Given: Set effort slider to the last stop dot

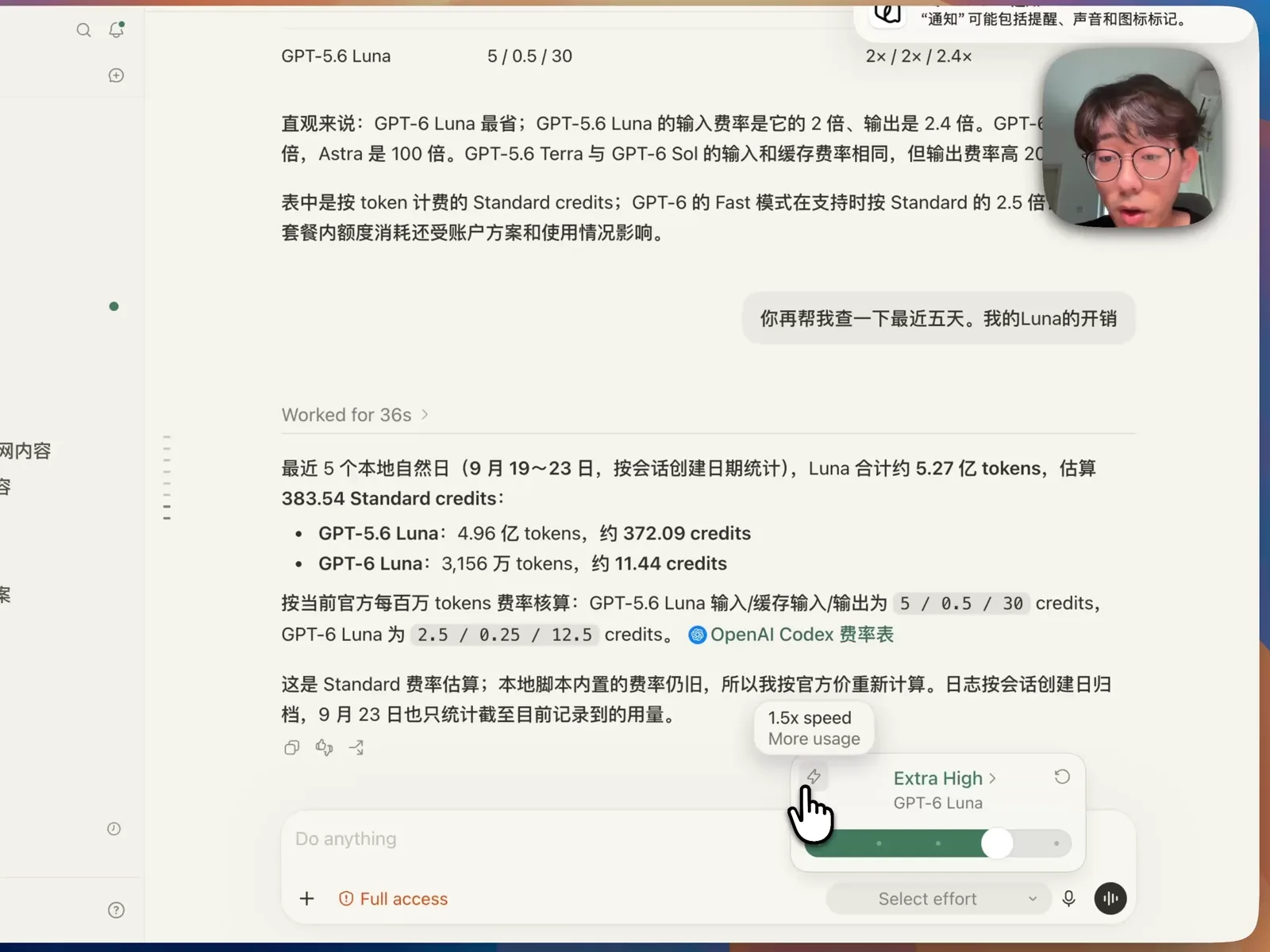Looking at the screenshot, I should (1056, 843).
